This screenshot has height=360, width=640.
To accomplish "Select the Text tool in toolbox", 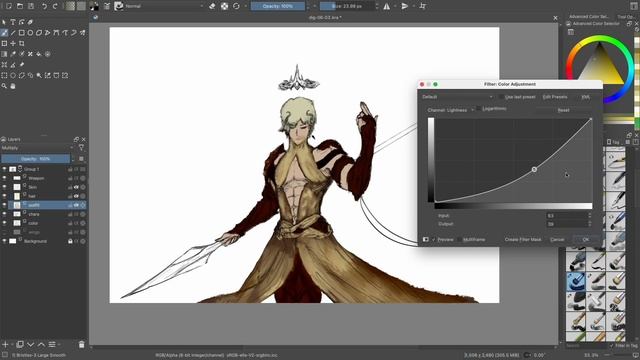I will point(13,22).
